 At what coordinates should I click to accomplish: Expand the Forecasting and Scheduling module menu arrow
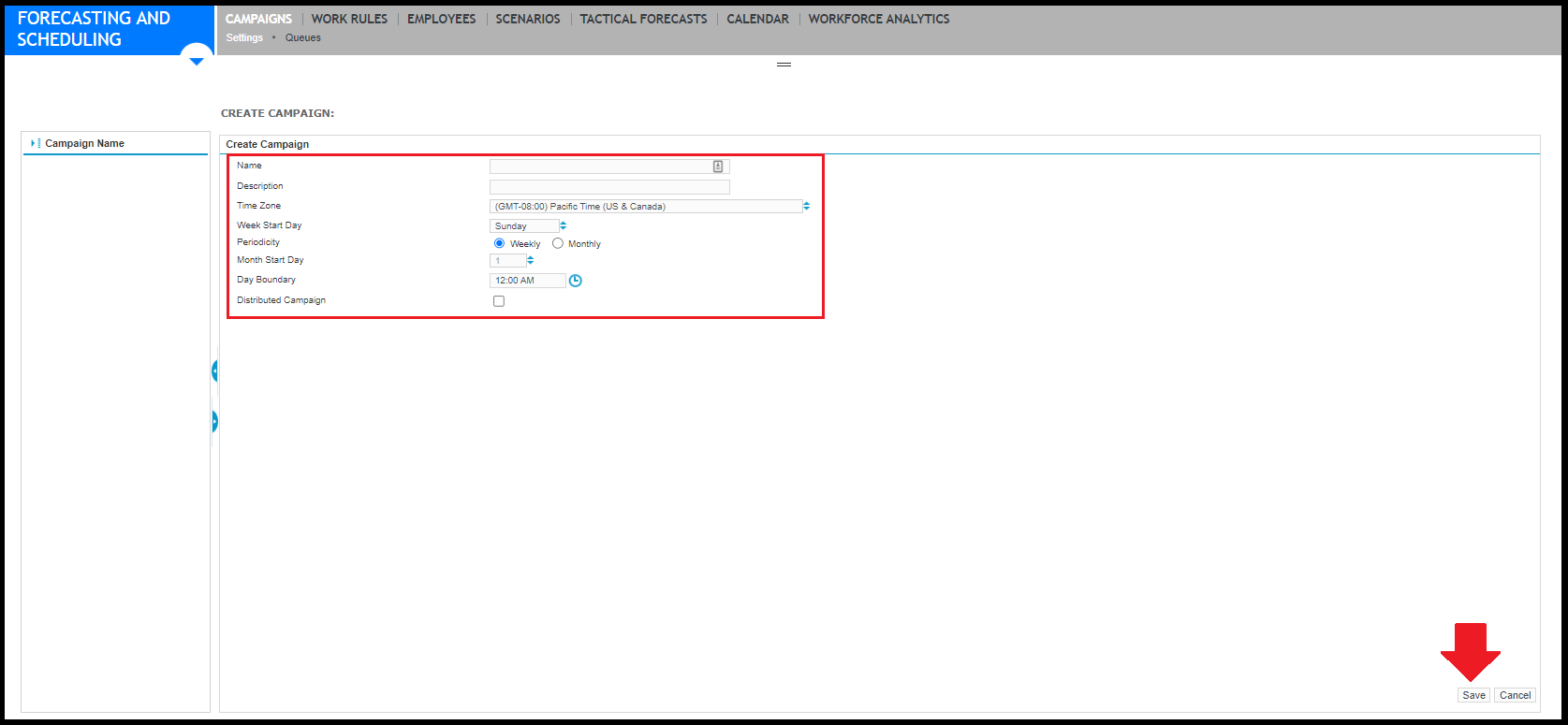coord(197,61)
